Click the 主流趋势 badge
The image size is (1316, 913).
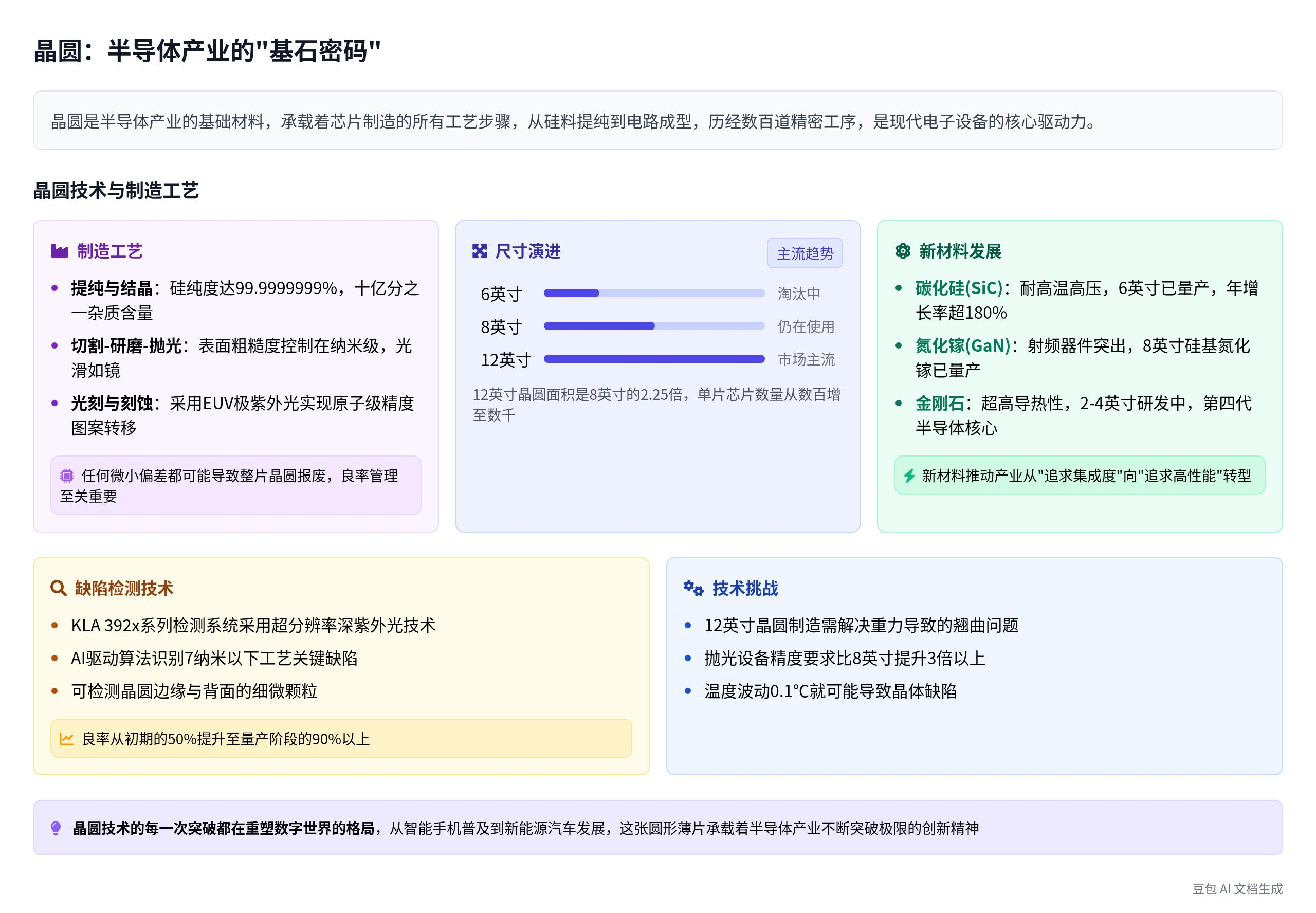[804, 253]
